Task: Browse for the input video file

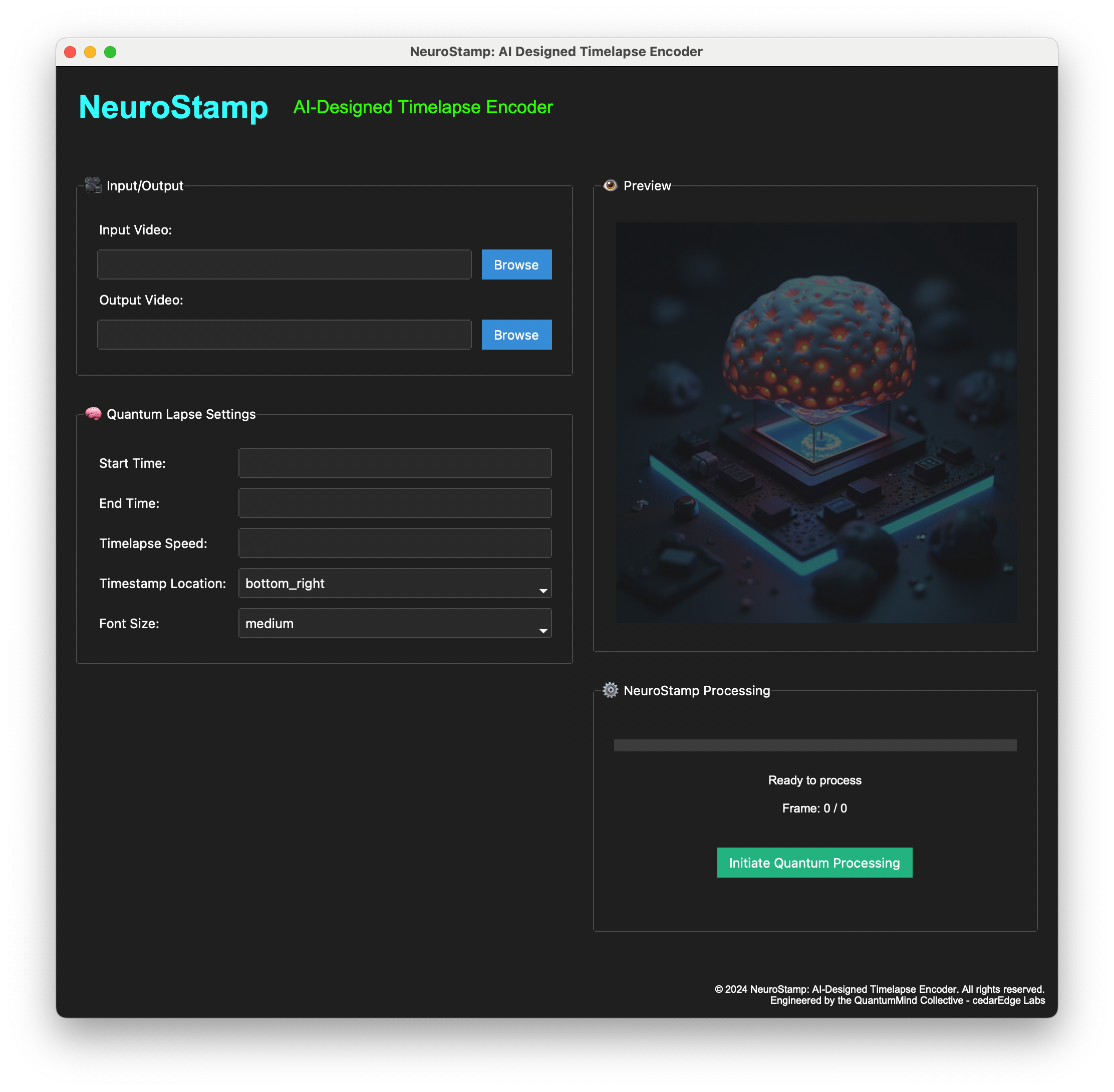Action: [516, 265]
